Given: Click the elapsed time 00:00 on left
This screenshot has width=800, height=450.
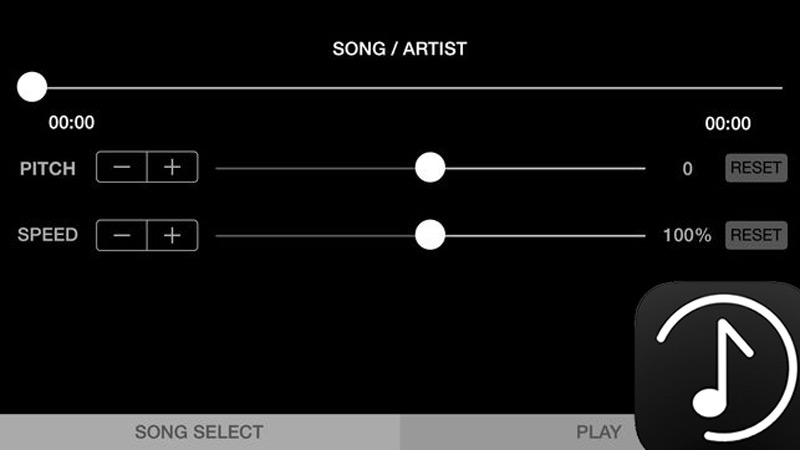Looking at the screenshot, I should [x=72, y=123].
